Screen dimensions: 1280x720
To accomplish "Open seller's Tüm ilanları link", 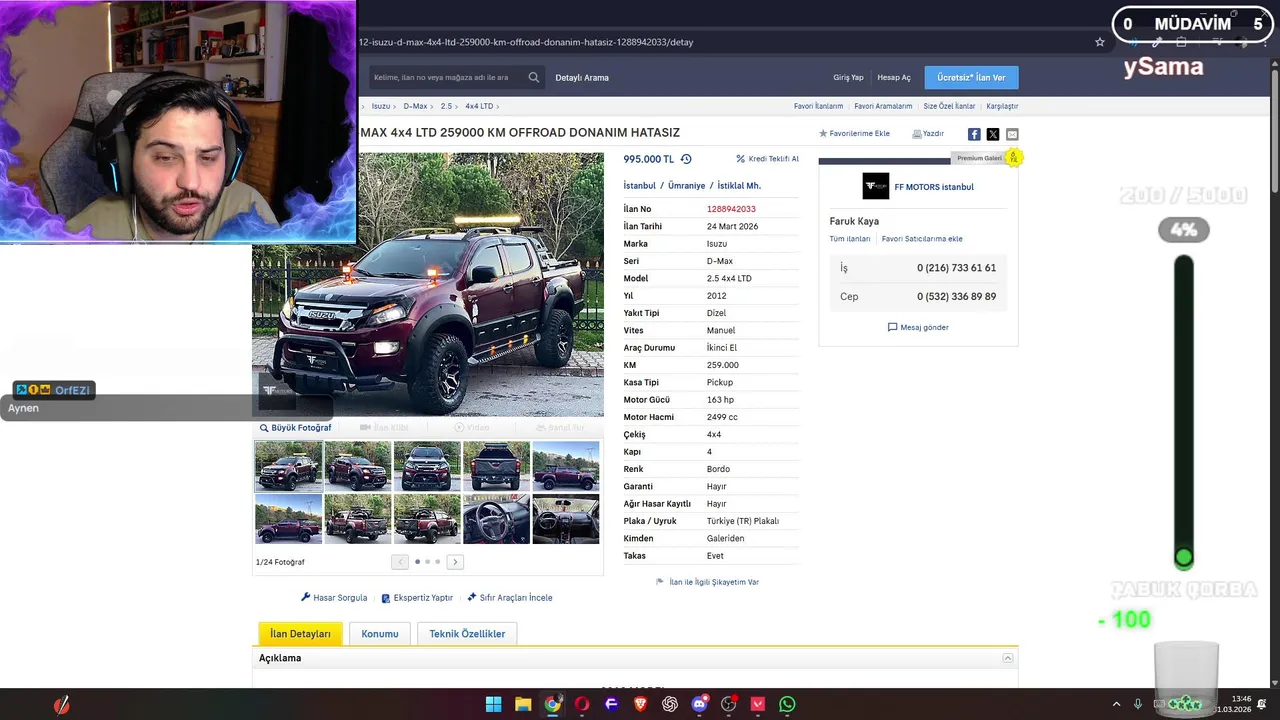I will (x=850, y=239).
